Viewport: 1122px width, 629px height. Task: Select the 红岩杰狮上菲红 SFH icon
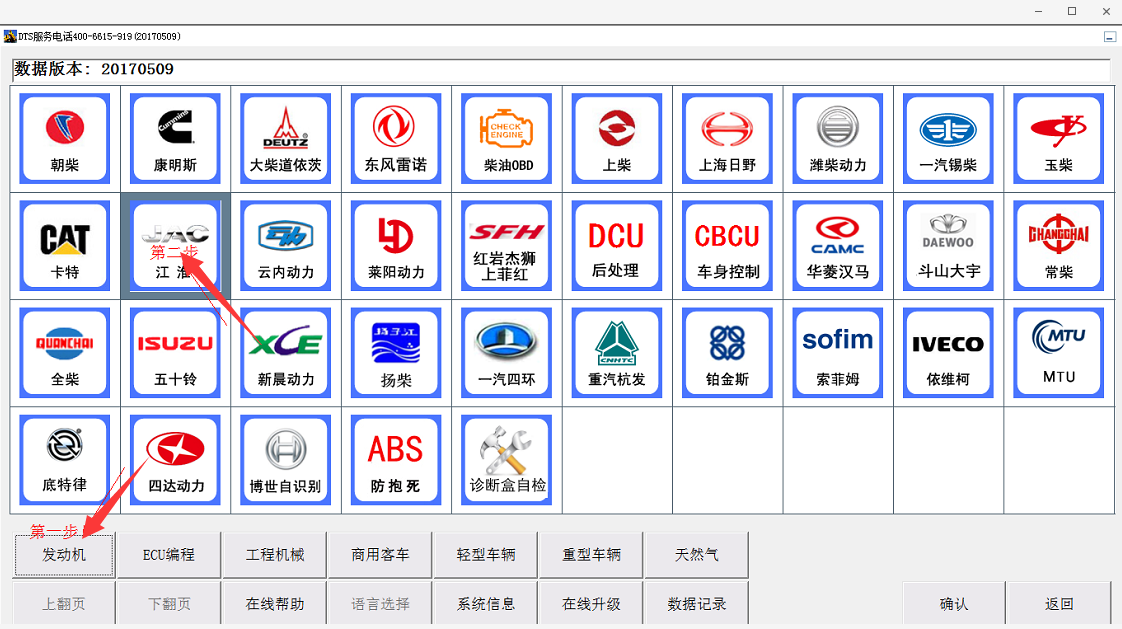coord(507,246)
